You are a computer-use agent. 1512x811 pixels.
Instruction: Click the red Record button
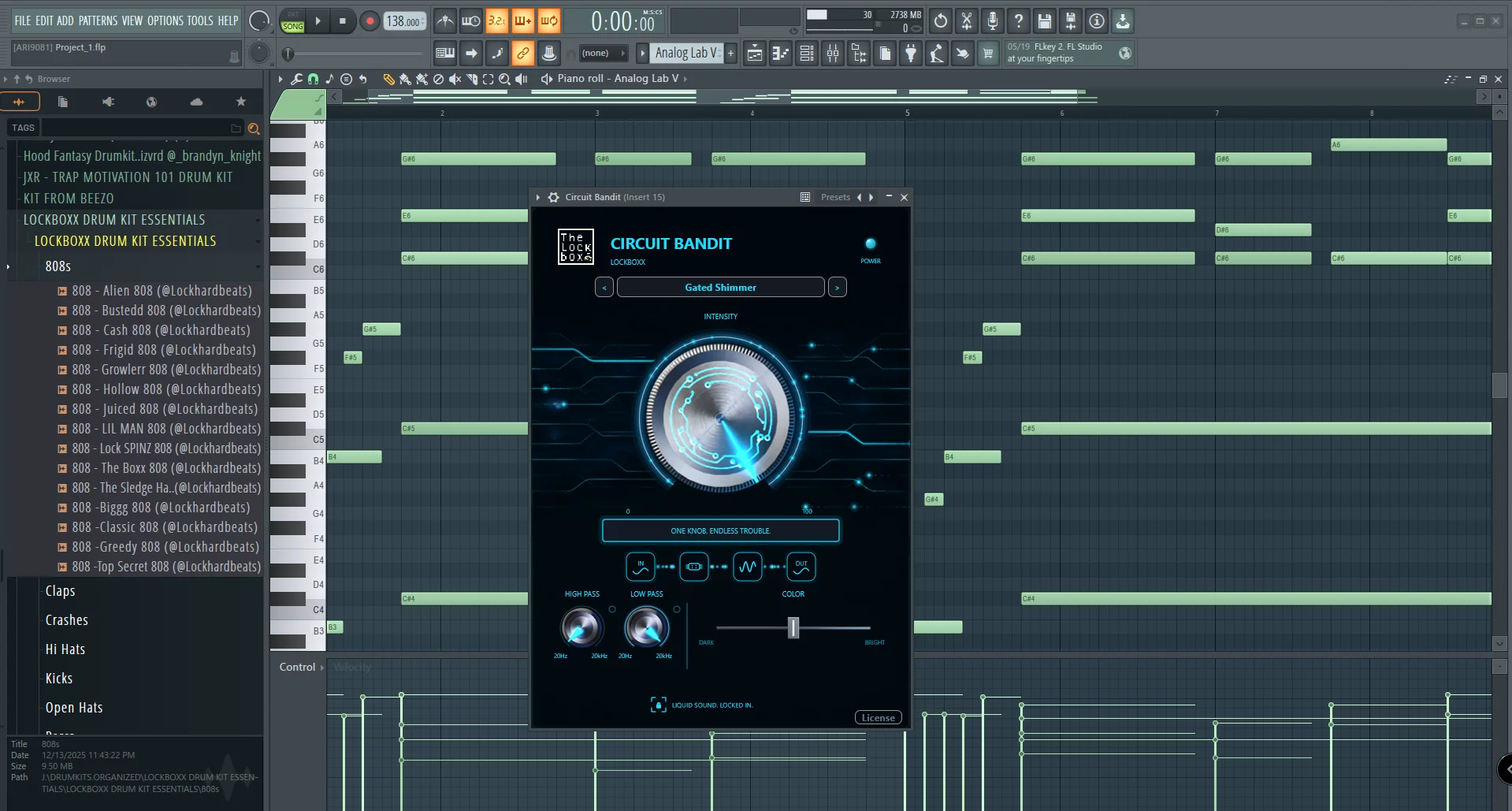click(x=369, y=21)
